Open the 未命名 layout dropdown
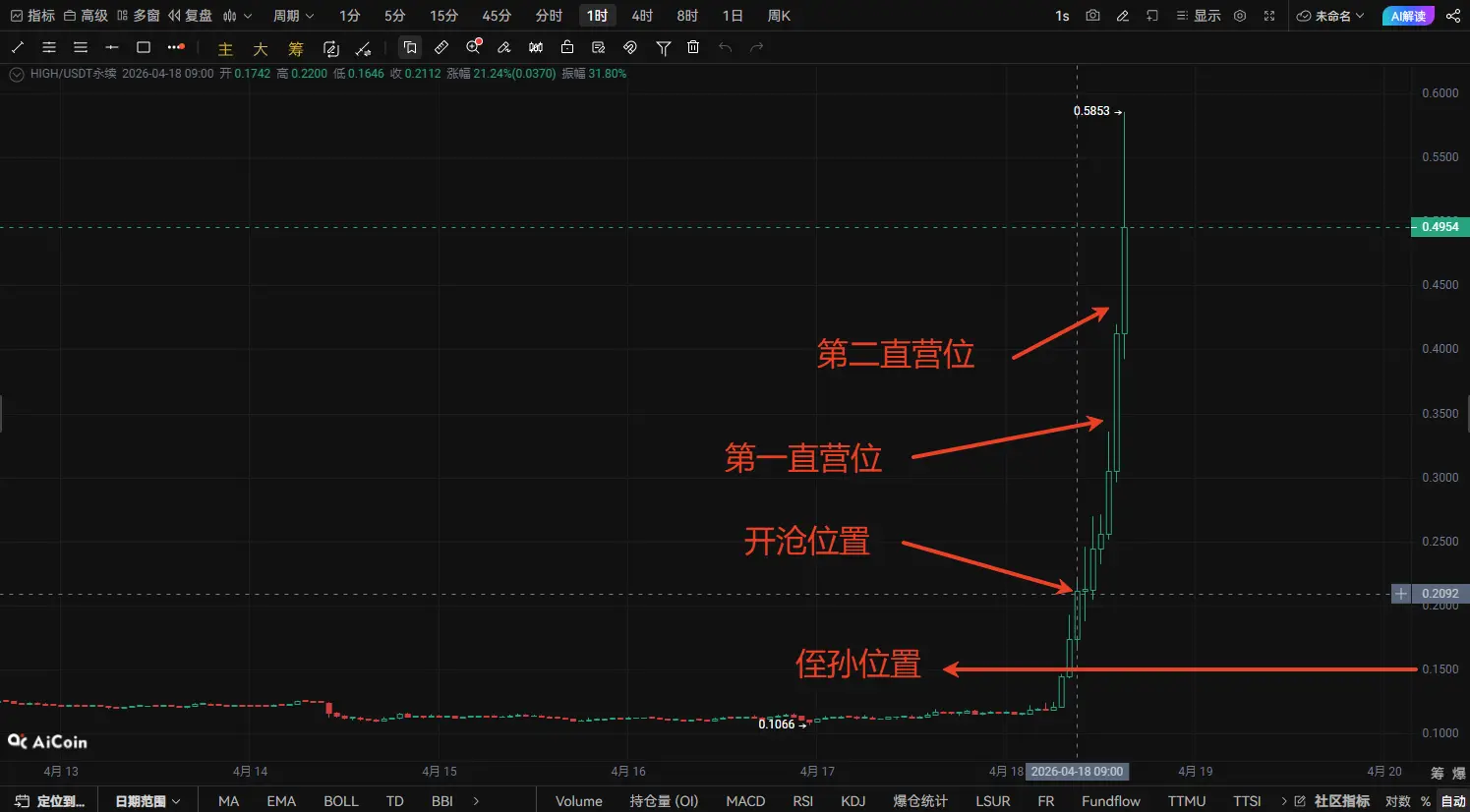 point(1330,16)
